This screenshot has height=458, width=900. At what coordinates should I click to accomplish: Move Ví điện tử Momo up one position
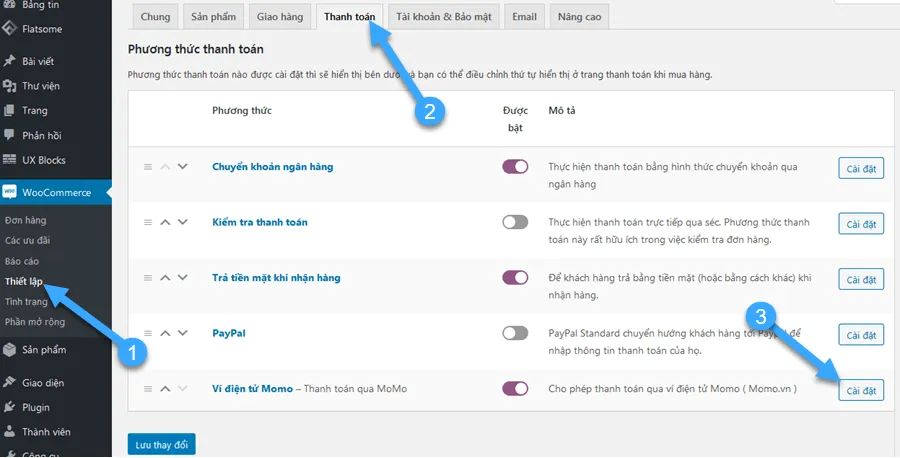165,389
